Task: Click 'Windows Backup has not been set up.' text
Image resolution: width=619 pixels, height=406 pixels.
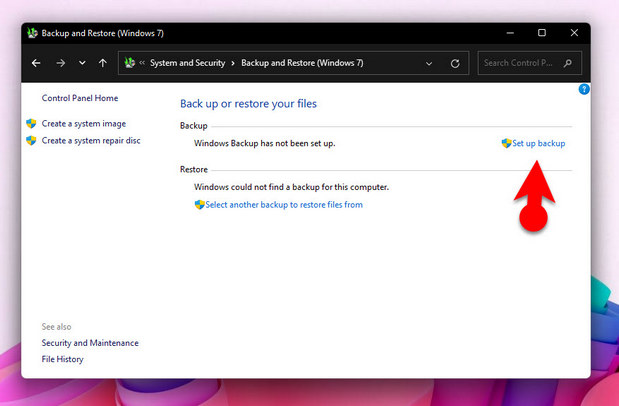Action: tap(264, 143)
